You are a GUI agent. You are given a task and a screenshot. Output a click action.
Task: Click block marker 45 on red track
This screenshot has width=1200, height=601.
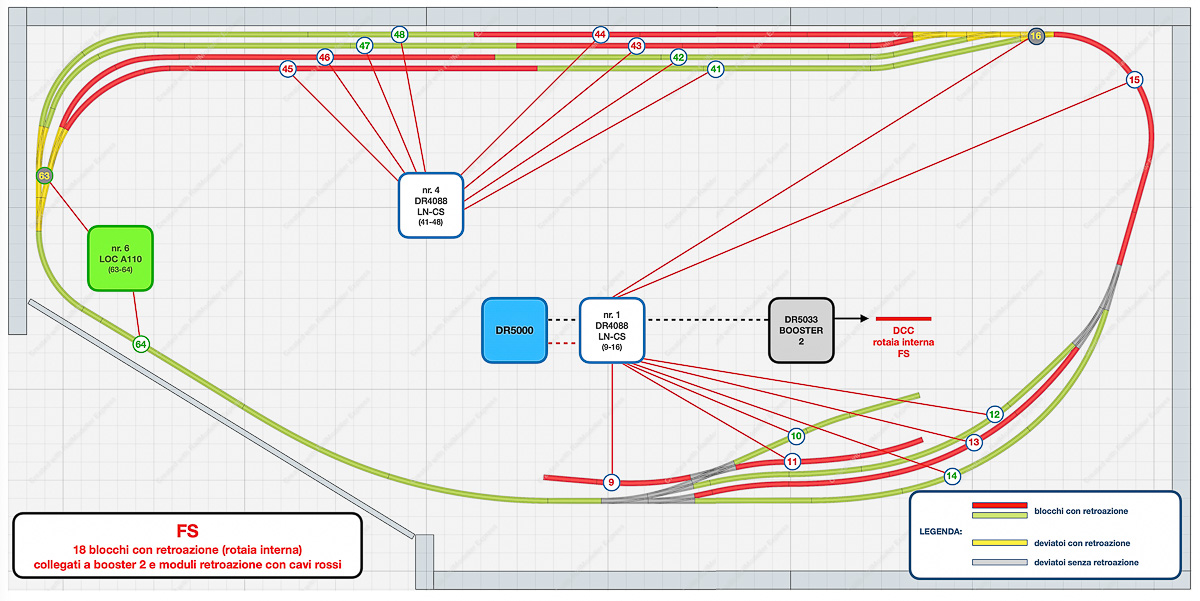pos(288,69)
